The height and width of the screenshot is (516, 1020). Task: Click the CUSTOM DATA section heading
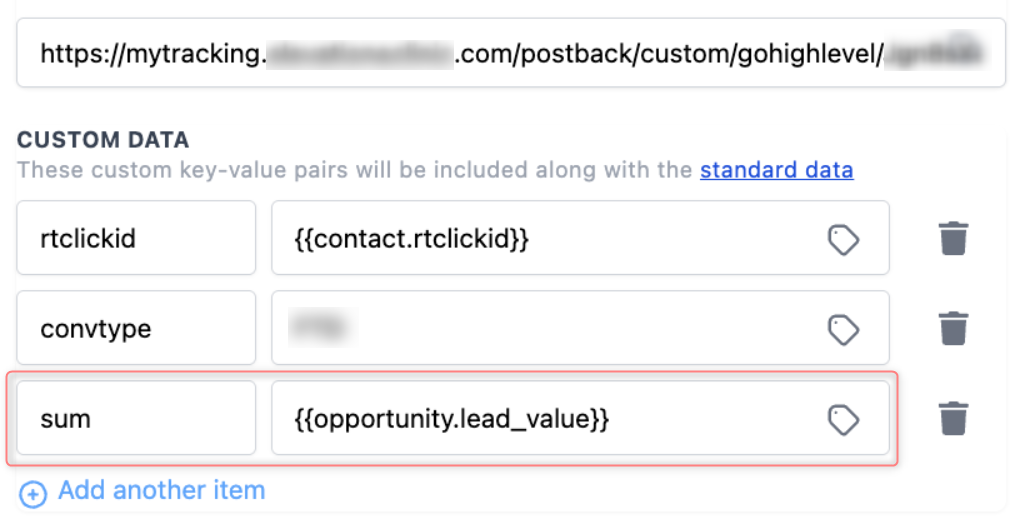(x=103, y=140)
